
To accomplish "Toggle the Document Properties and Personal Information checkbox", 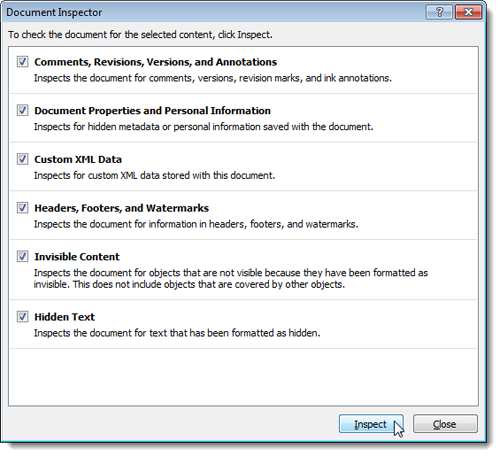I will tap(22, 110).
